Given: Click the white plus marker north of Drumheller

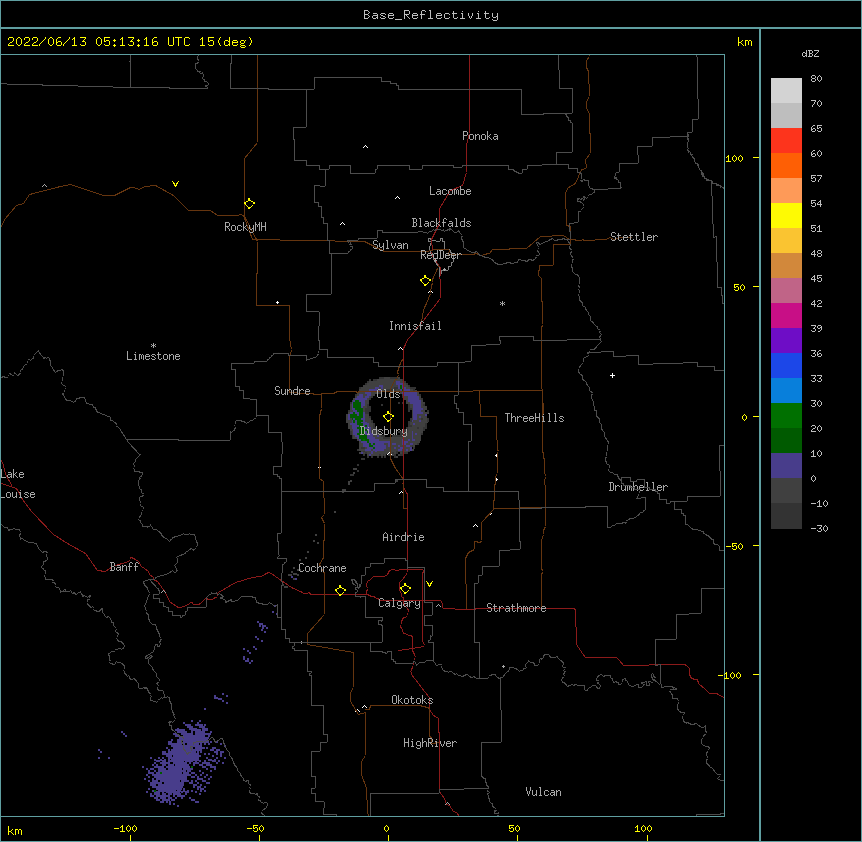Looking at the screenshot, I should [x=612, y=375].
